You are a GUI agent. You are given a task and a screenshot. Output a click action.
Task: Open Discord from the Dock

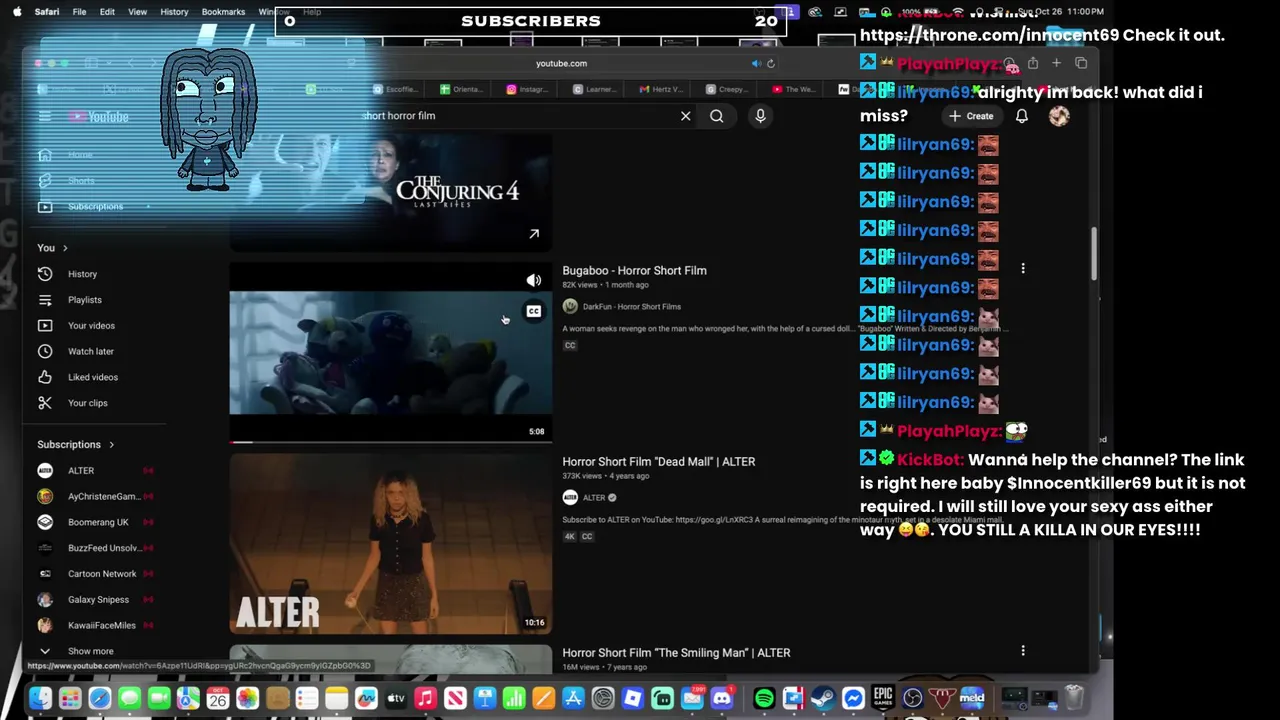(x=722, y=698)
